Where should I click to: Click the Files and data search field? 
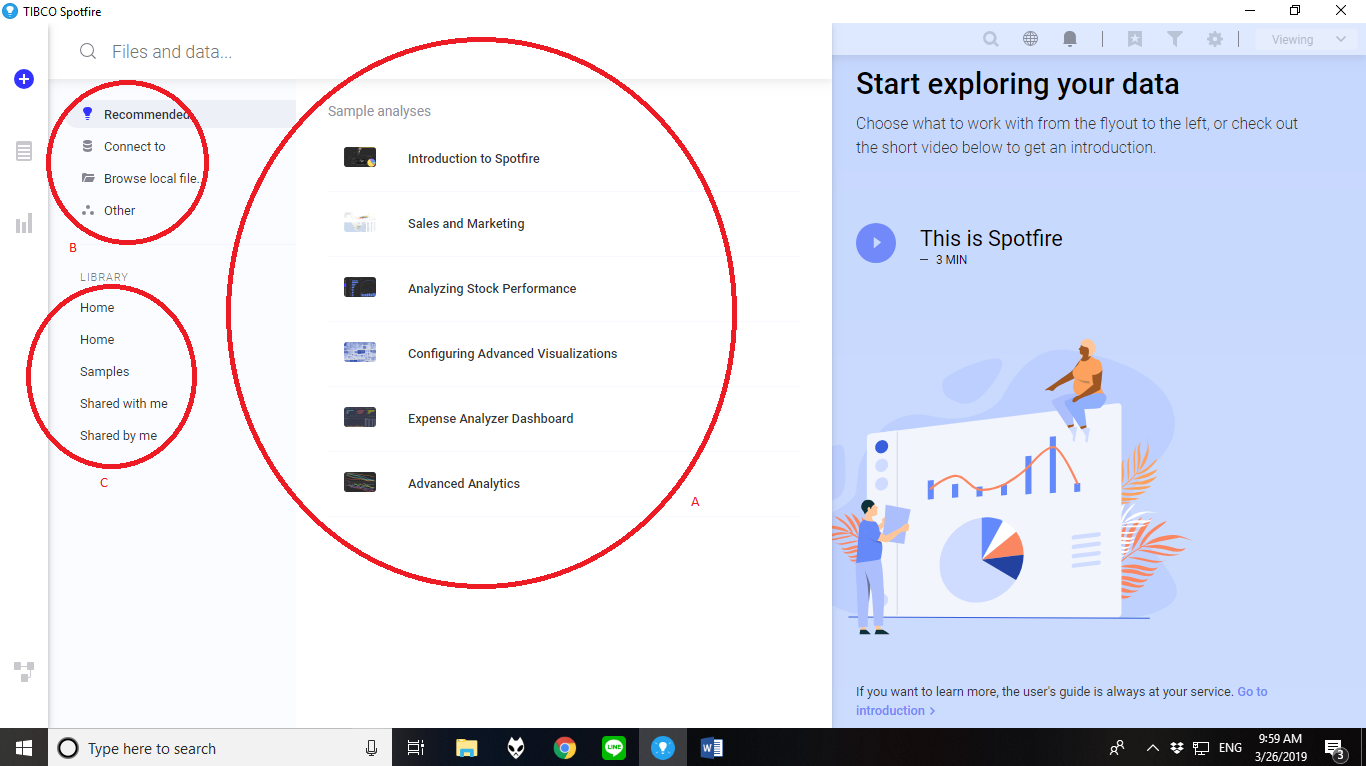[x=440, y=52]
